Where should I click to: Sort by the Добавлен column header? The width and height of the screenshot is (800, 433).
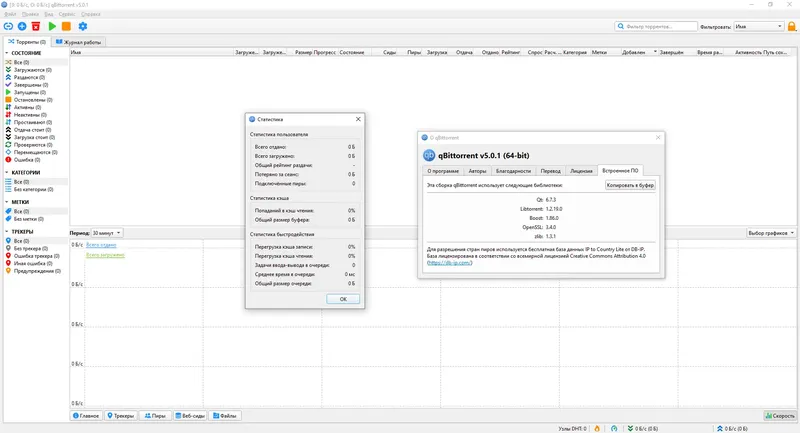(x=639, y=52)
